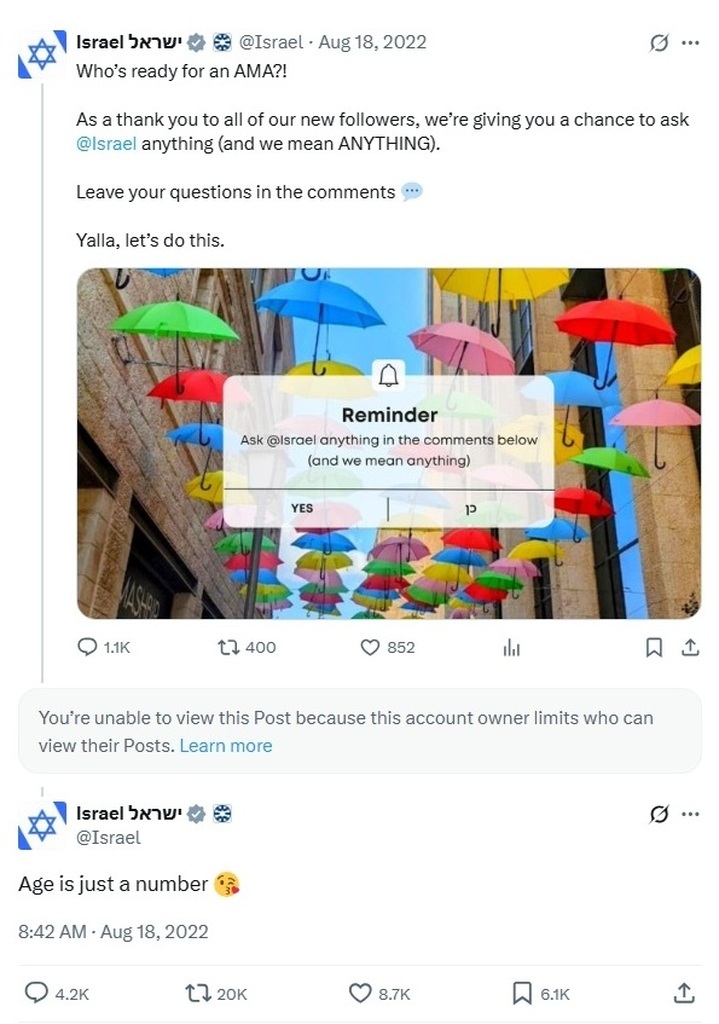The width and height of the screenshot is (719, 1024).
Task: Click the 8:42 AM · Aug 18, 2022 timestamp
Action: tap(113, 931)
